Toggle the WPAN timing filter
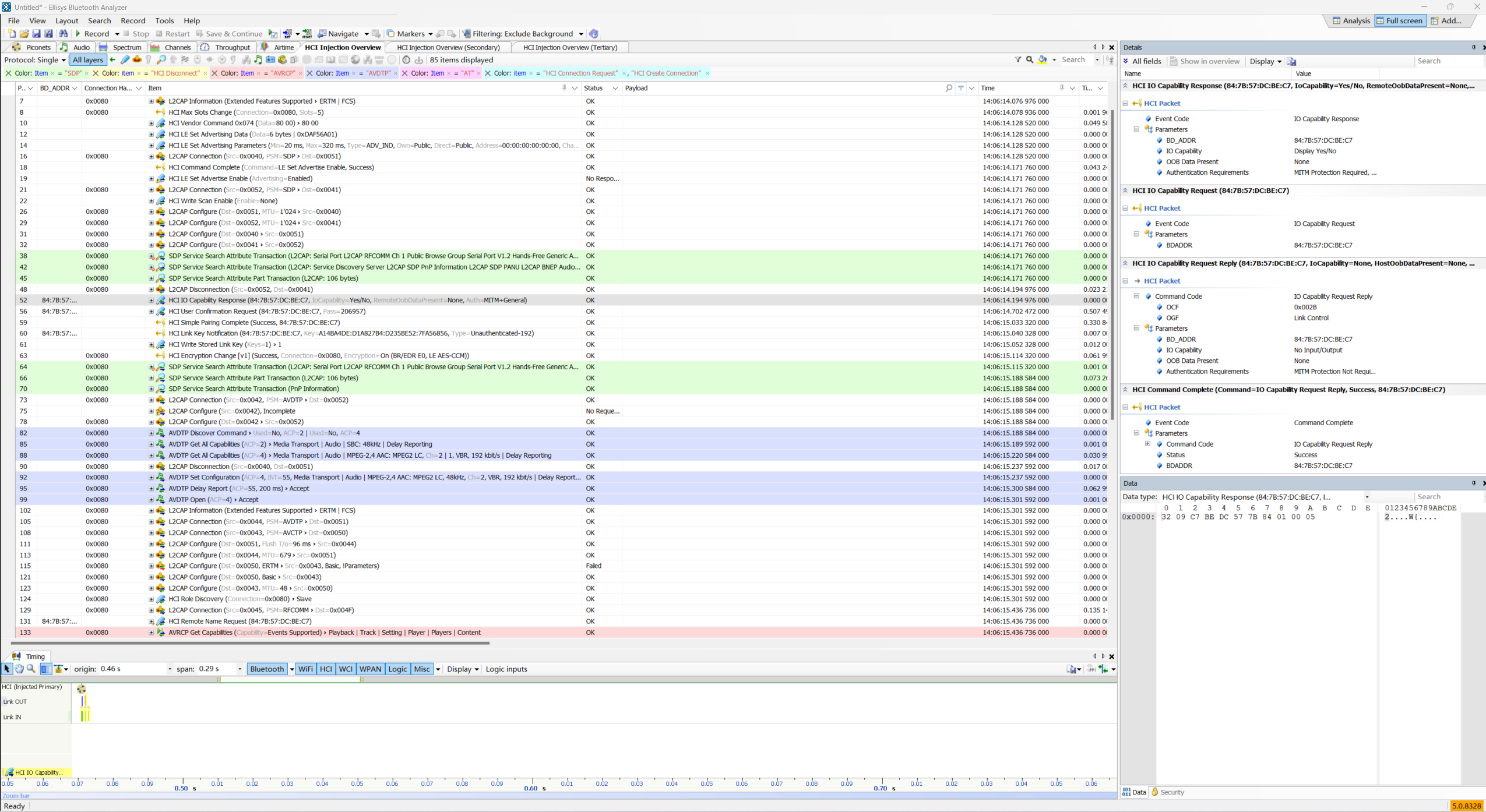The height and width of the screenshot is (812, 1486). pyautogui.click(x=371, y=669)
